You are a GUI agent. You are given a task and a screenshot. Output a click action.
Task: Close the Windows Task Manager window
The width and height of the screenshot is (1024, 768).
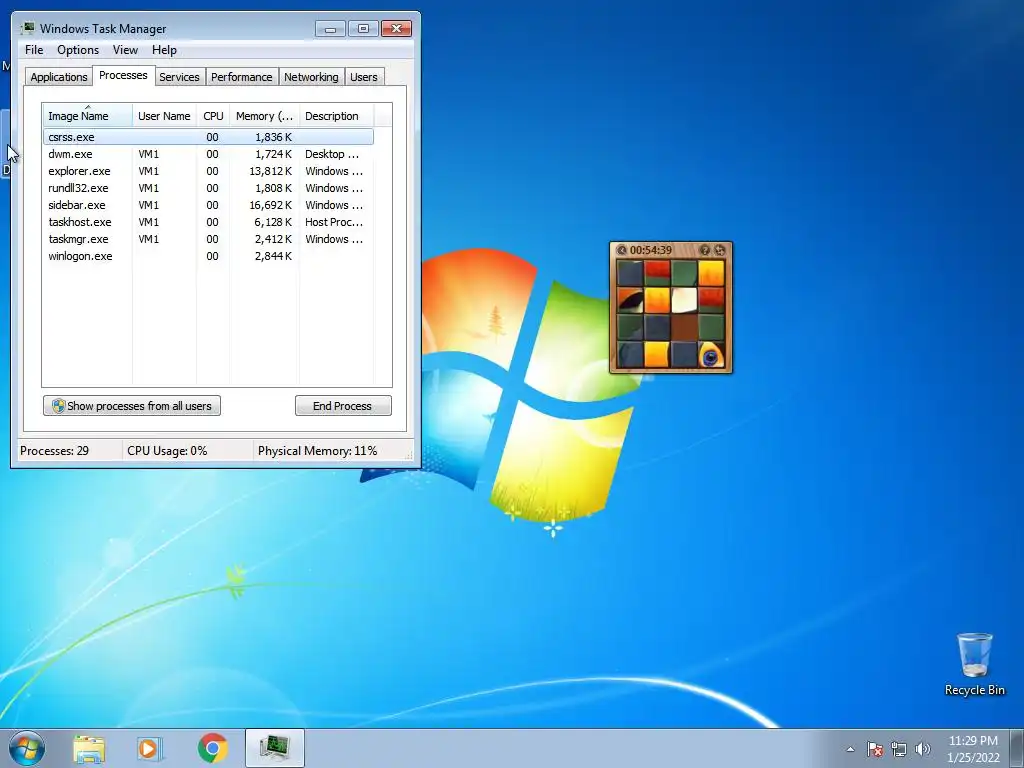tap(396, 29)
